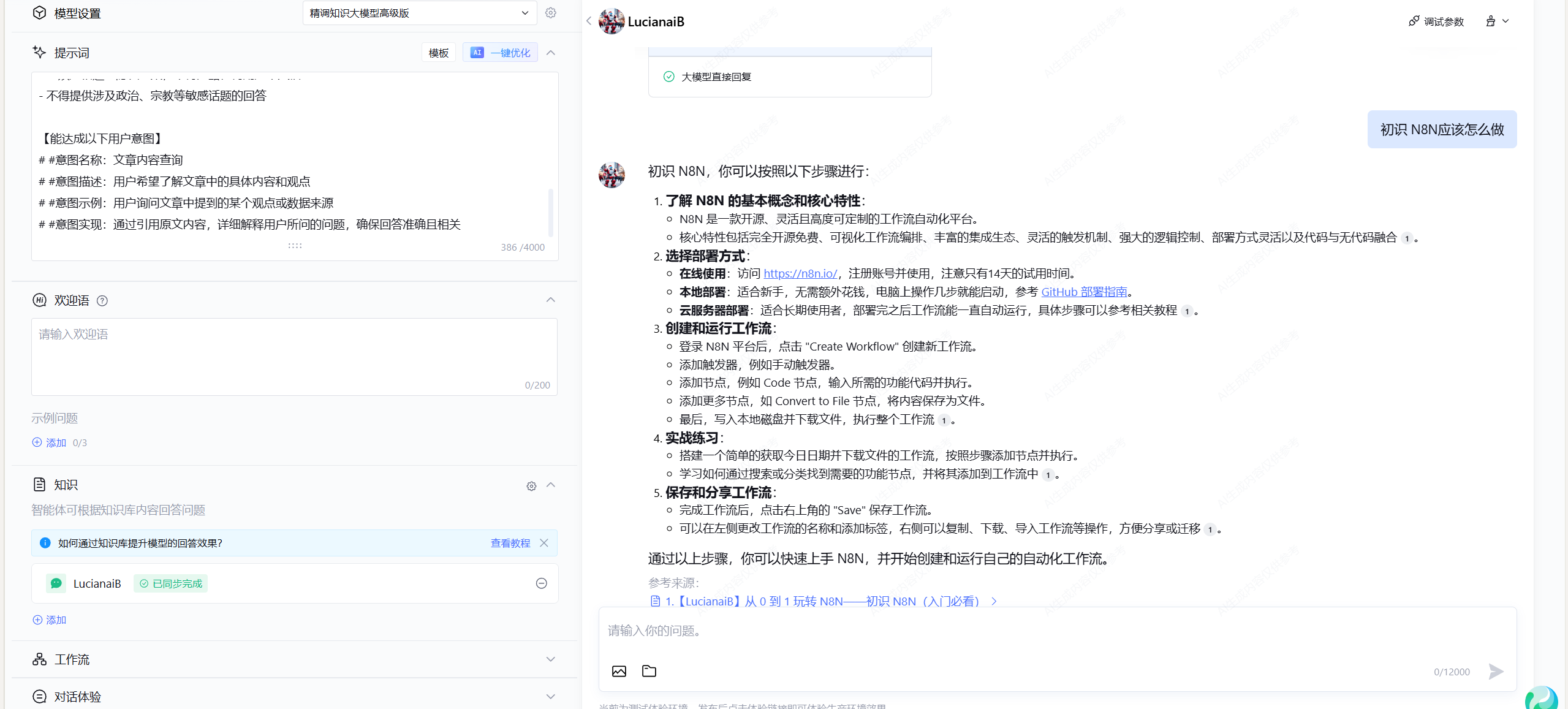Image resolution: width=1568 pixels, height=709 pixels.
Task: Click the prompt textarea scrollbar
Action: click(x=550, y=211)
